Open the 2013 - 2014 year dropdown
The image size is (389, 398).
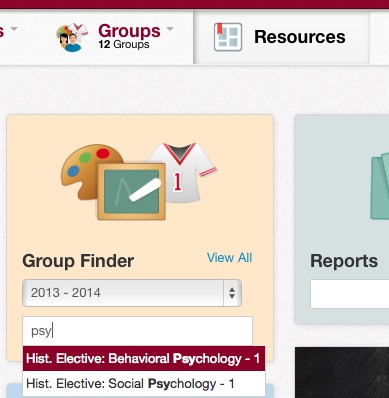[x=132, y=293]
